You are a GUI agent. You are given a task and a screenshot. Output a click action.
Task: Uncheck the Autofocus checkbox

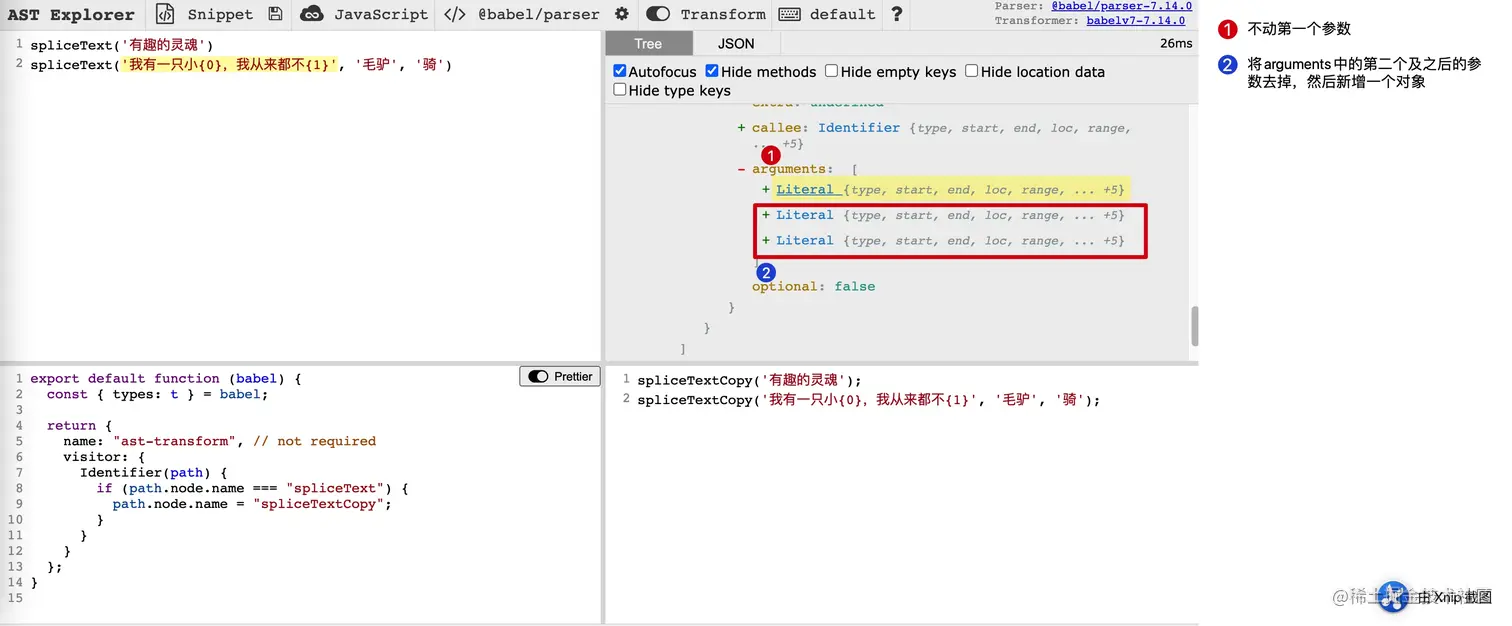pos(620,71)
